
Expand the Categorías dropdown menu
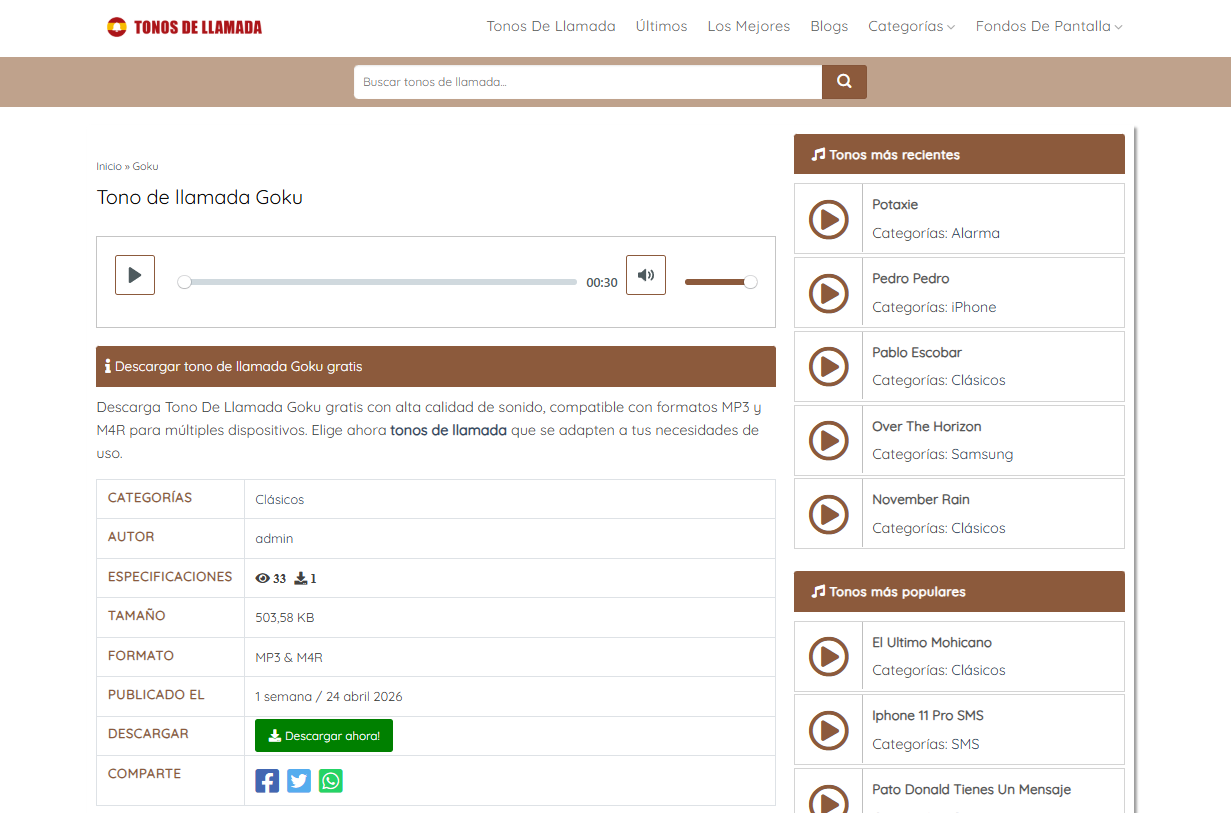click(x=911, y=27)
